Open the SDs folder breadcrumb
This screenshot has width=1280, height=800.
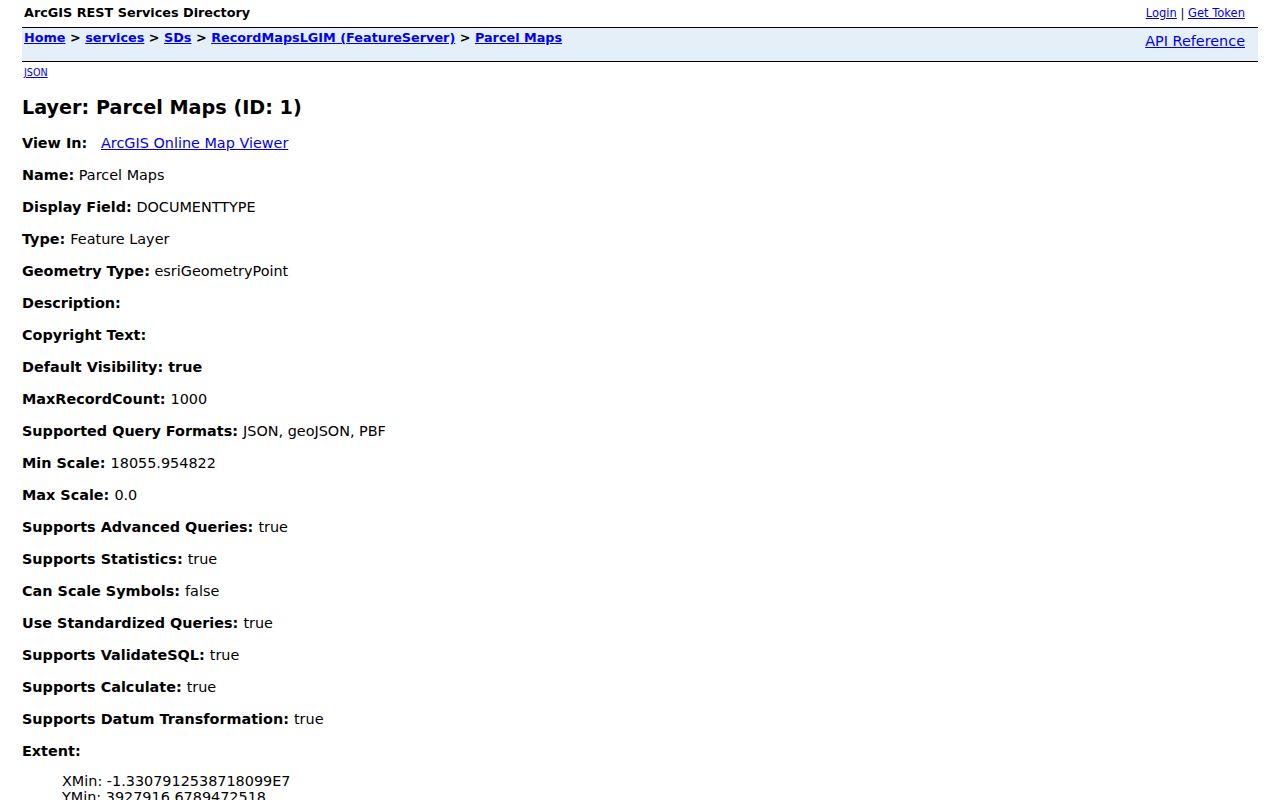pos(177,38)
